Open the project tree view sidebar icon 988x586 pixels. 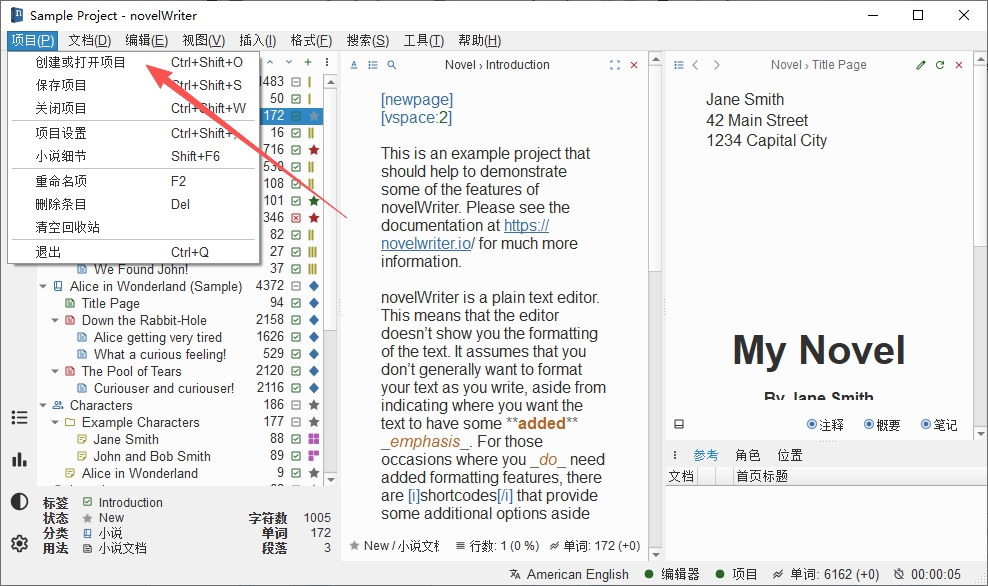20,418
